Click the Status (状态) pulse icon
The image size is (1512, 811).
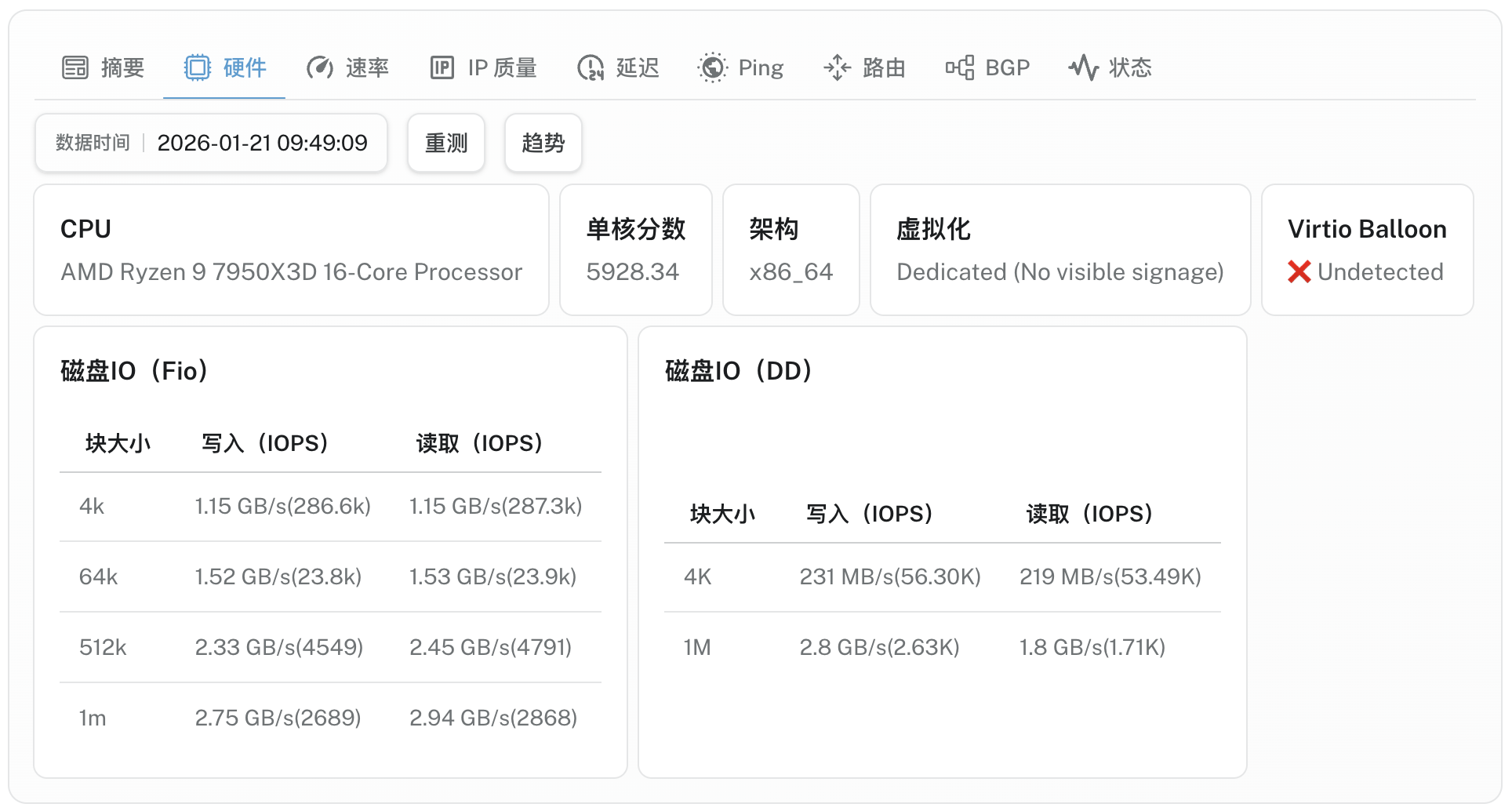tap(1084, 68)
